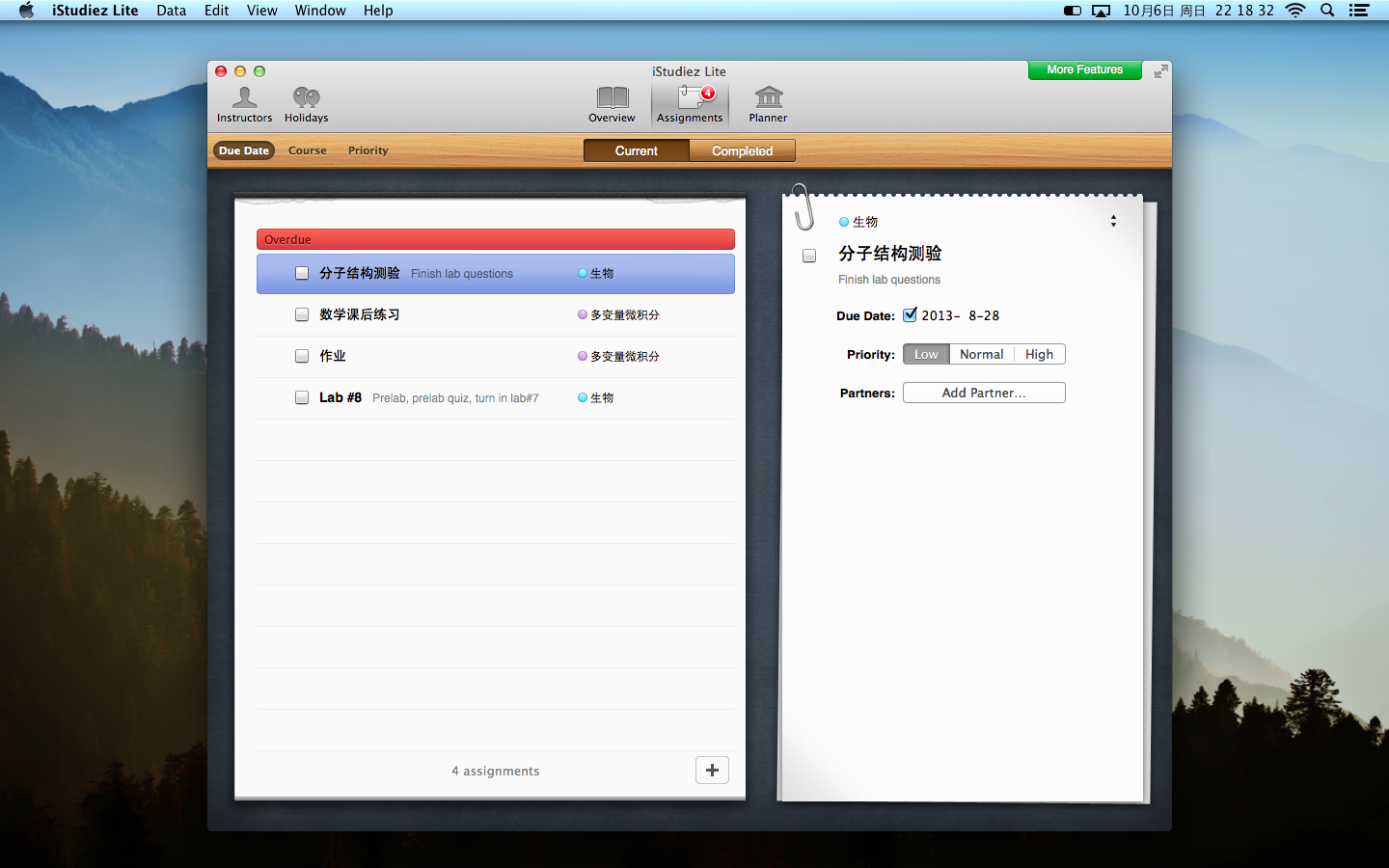Click the Finish lab questions note in detail

(x=889, y=280)
